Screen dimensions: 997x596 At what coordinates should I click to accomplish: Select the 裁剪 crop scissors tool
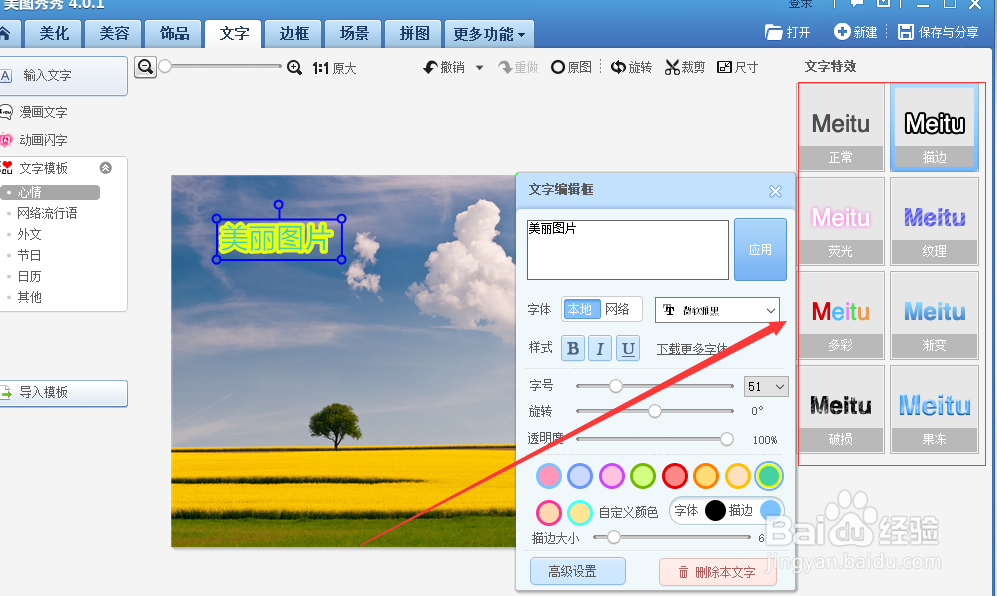click(685, 67)
